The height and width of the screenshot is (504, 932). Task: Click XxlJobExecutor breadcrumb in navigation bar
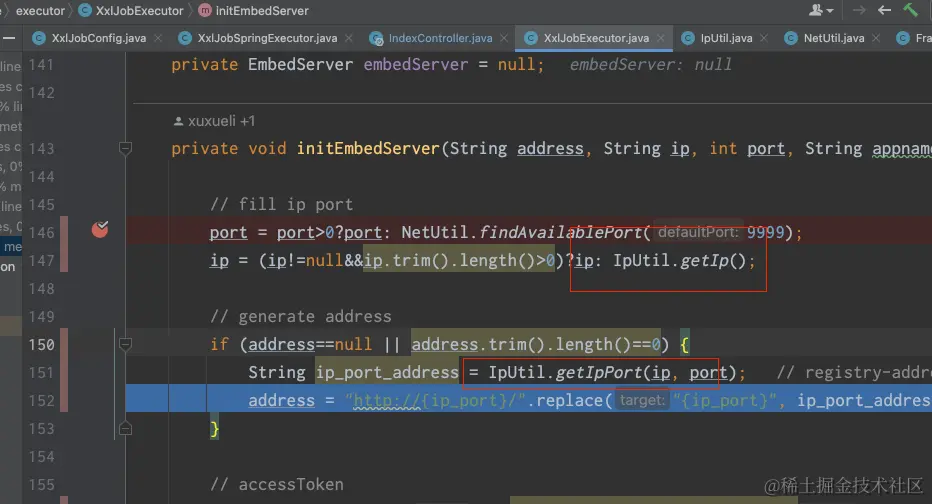click(x=140, y=11)
